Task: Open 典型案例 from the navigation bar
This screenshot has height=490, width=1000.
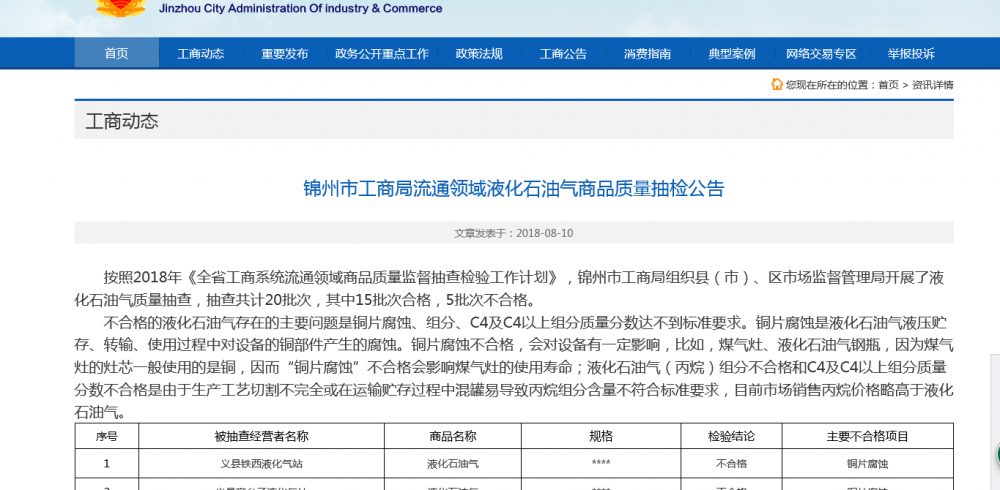Action: point(731,54)
